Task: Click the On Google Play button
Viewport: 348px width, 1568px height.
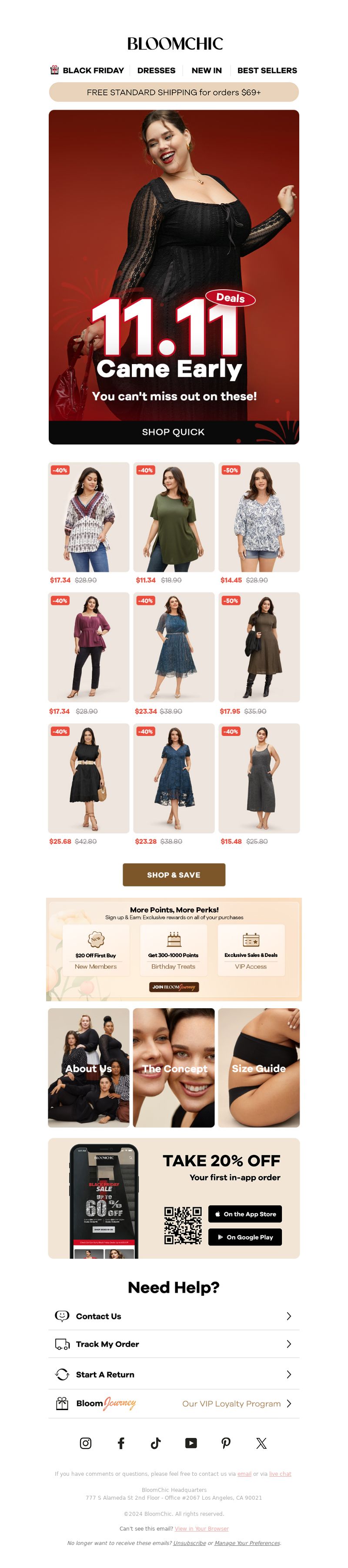Action: (245, 1237)
